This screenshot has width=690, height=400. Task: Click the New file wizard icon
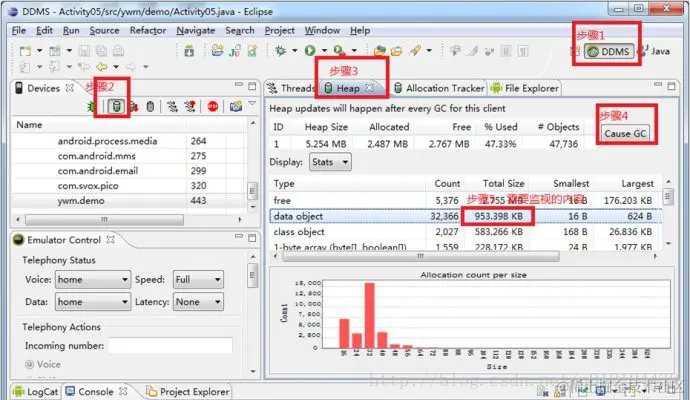point(26,51)
